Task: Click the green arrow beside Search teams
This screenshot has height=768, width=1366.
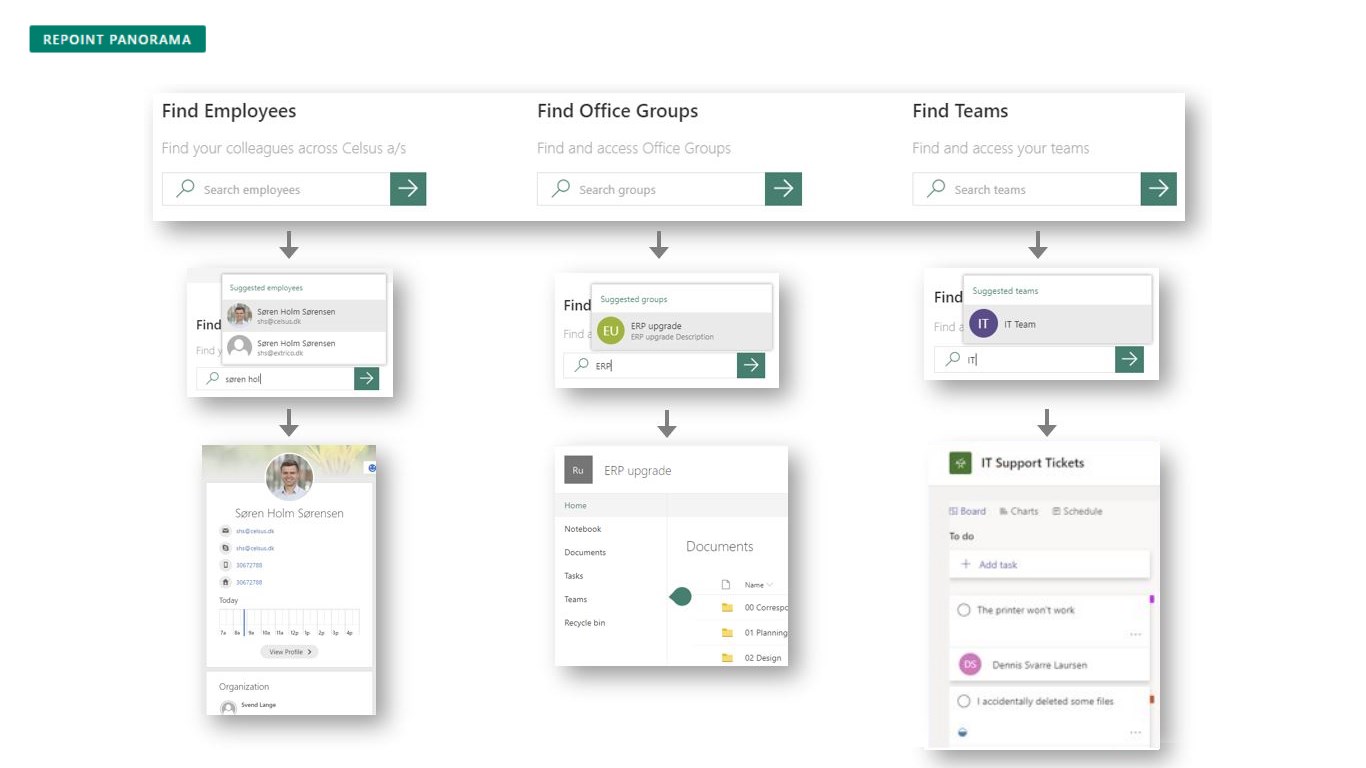Action: tap(1158, 189)
